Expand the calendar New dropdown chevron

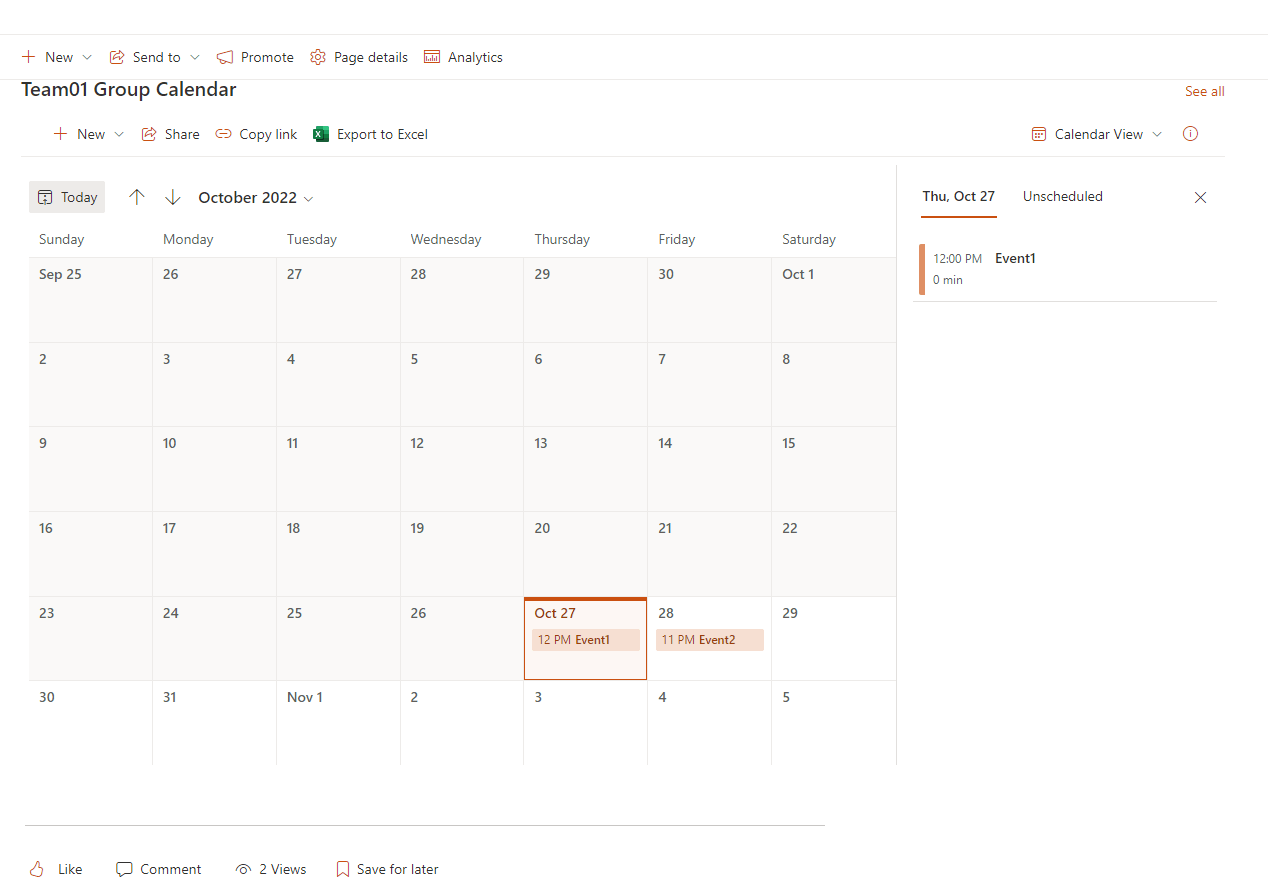click(119, 134)
